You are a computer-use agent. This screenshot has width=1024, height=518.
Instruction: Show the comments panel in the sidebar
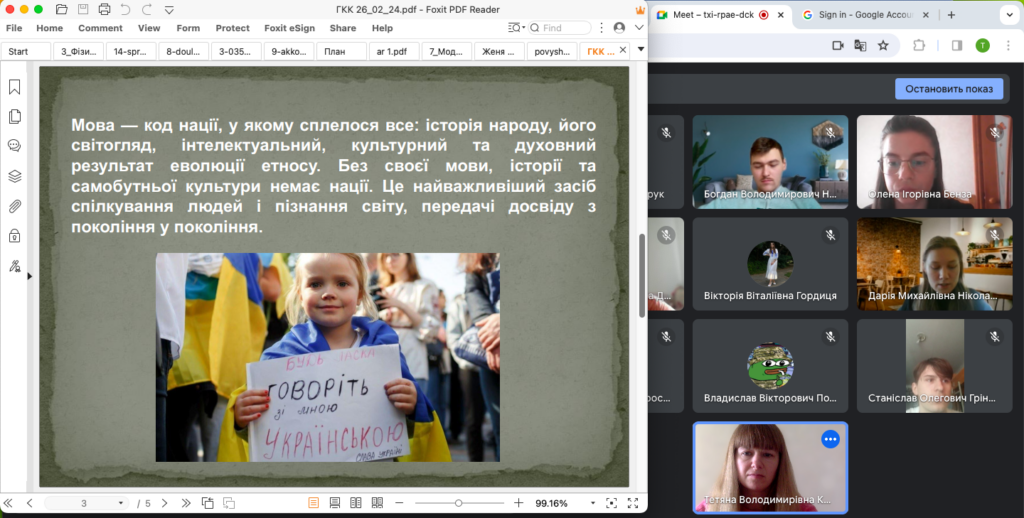point(15,146)
